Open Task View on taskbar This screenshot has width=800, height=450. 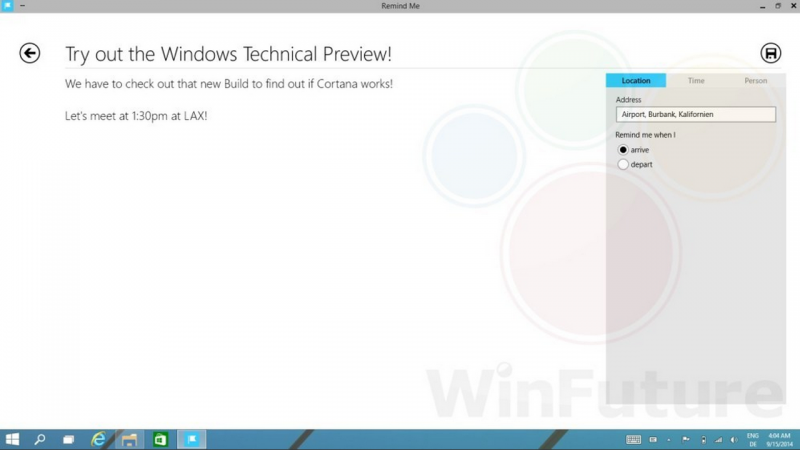[69, 439]
